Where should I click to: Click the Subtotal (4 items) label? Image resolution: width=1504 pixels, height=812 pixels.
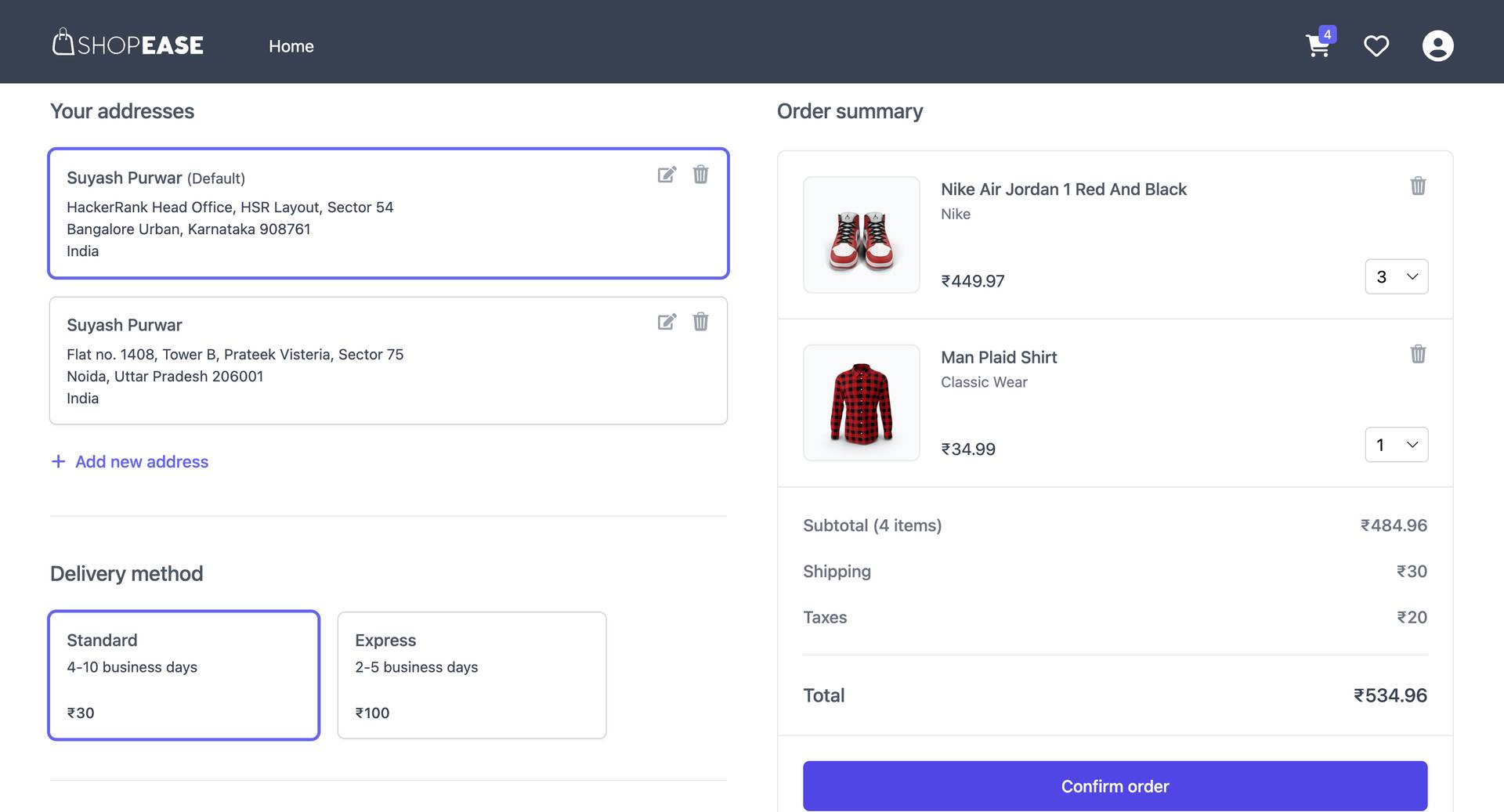[873, 525]
